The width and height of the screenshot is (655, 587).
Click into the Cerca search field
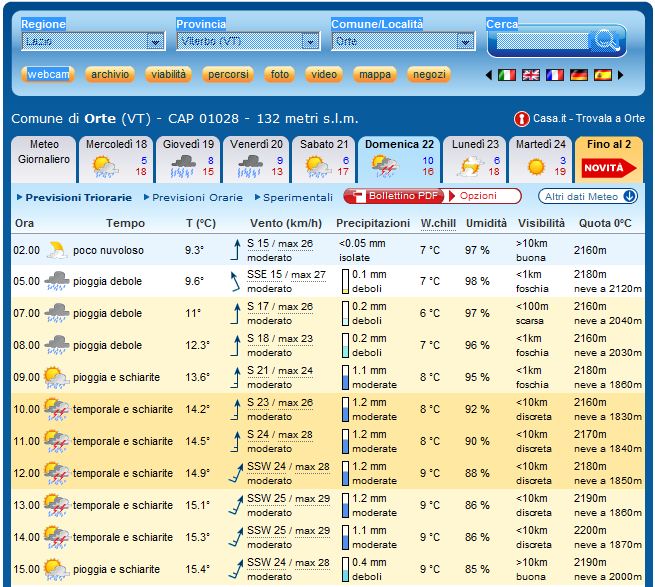pos(542,41)
